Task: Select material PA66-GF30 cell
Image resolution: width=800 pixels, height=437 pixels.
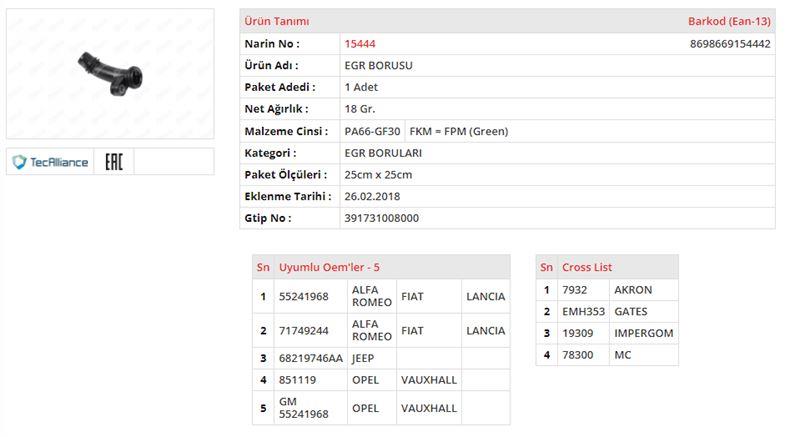Action: 372,132
